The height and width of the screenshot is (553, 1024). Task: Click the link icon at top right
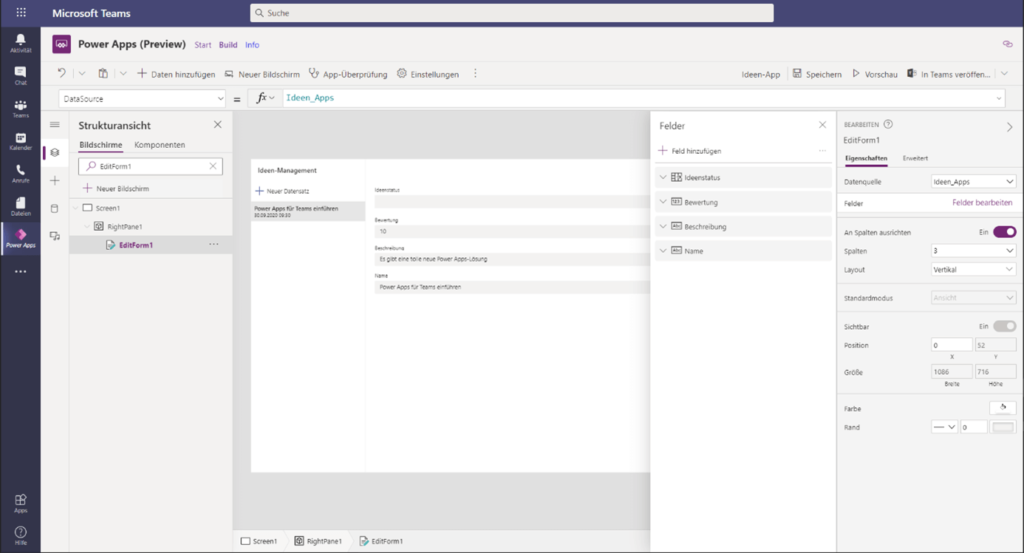coord(1008,44)
